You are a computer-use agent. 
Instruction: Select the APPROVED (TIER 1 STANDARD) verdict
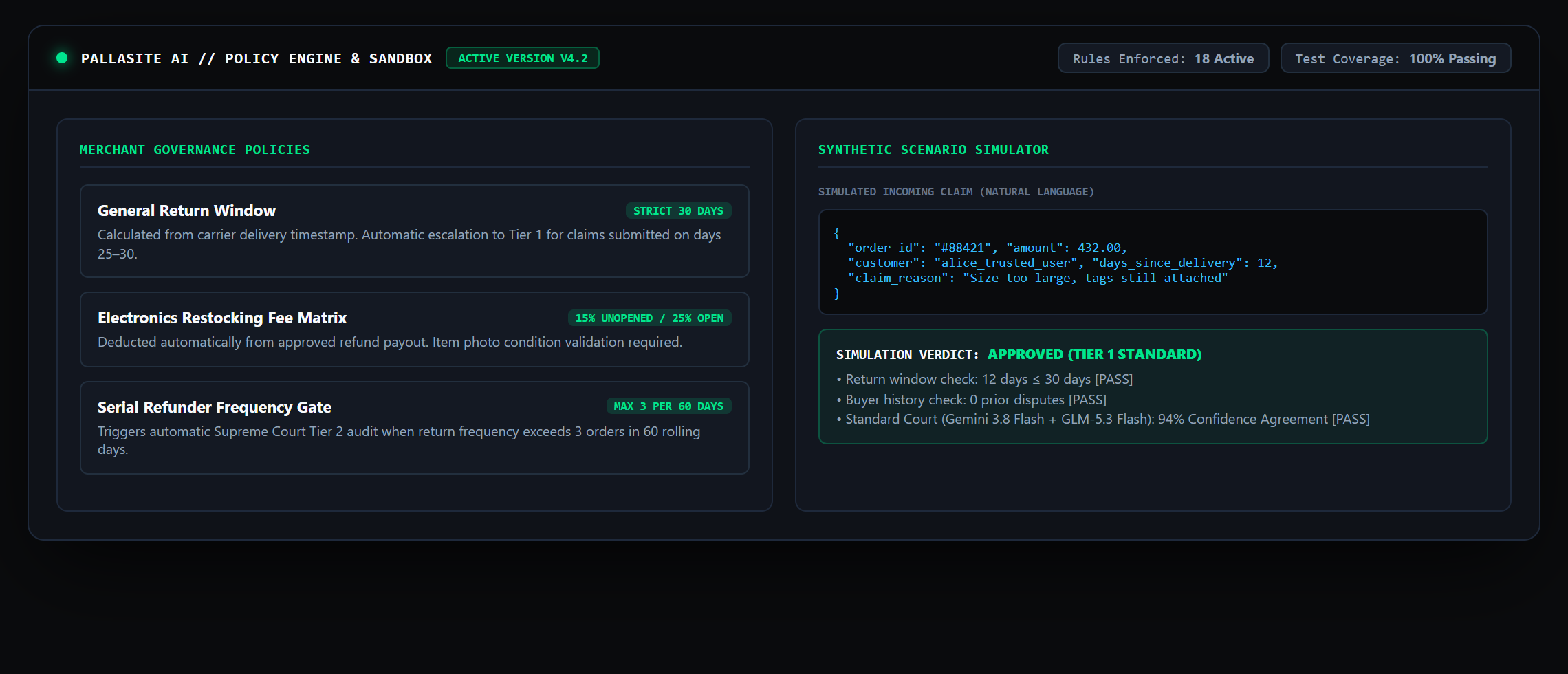[1095, 354]
